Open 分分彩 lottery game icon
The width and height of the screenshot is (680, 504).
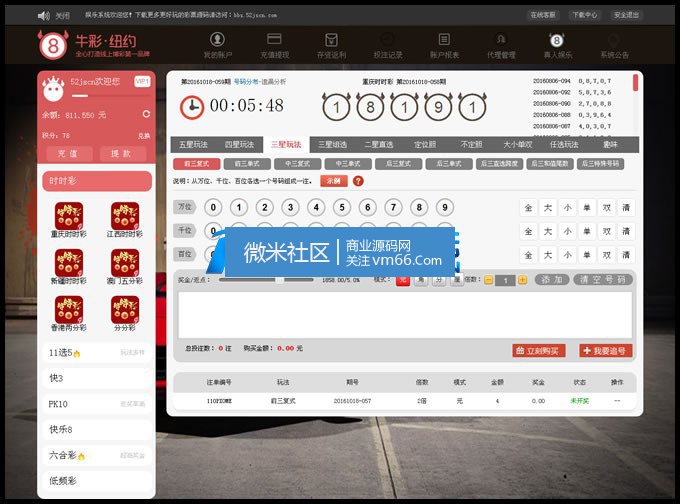[125, 310]
